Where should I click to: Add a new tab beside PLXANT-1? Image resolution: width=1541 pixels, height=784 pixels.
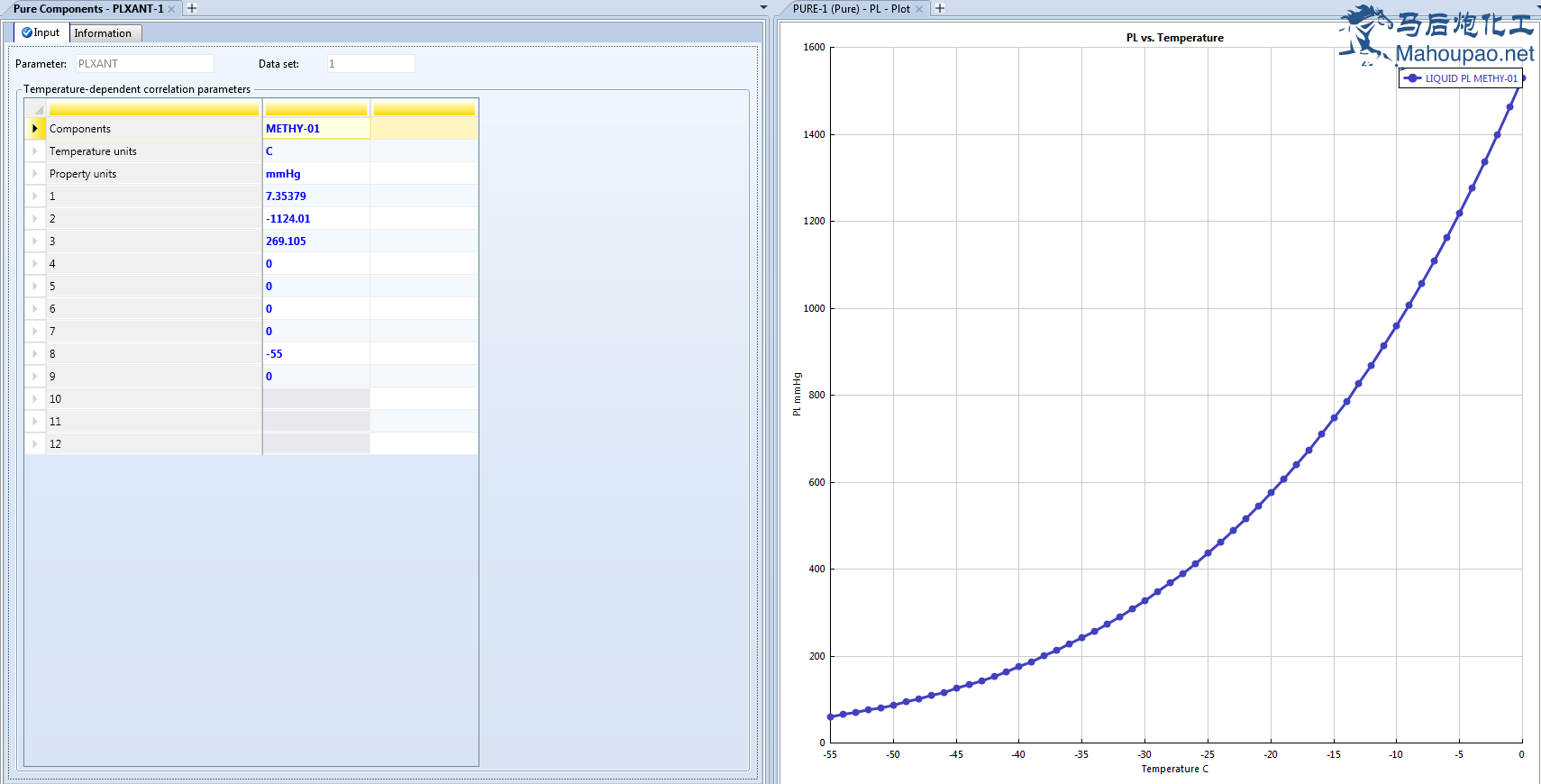192,8
